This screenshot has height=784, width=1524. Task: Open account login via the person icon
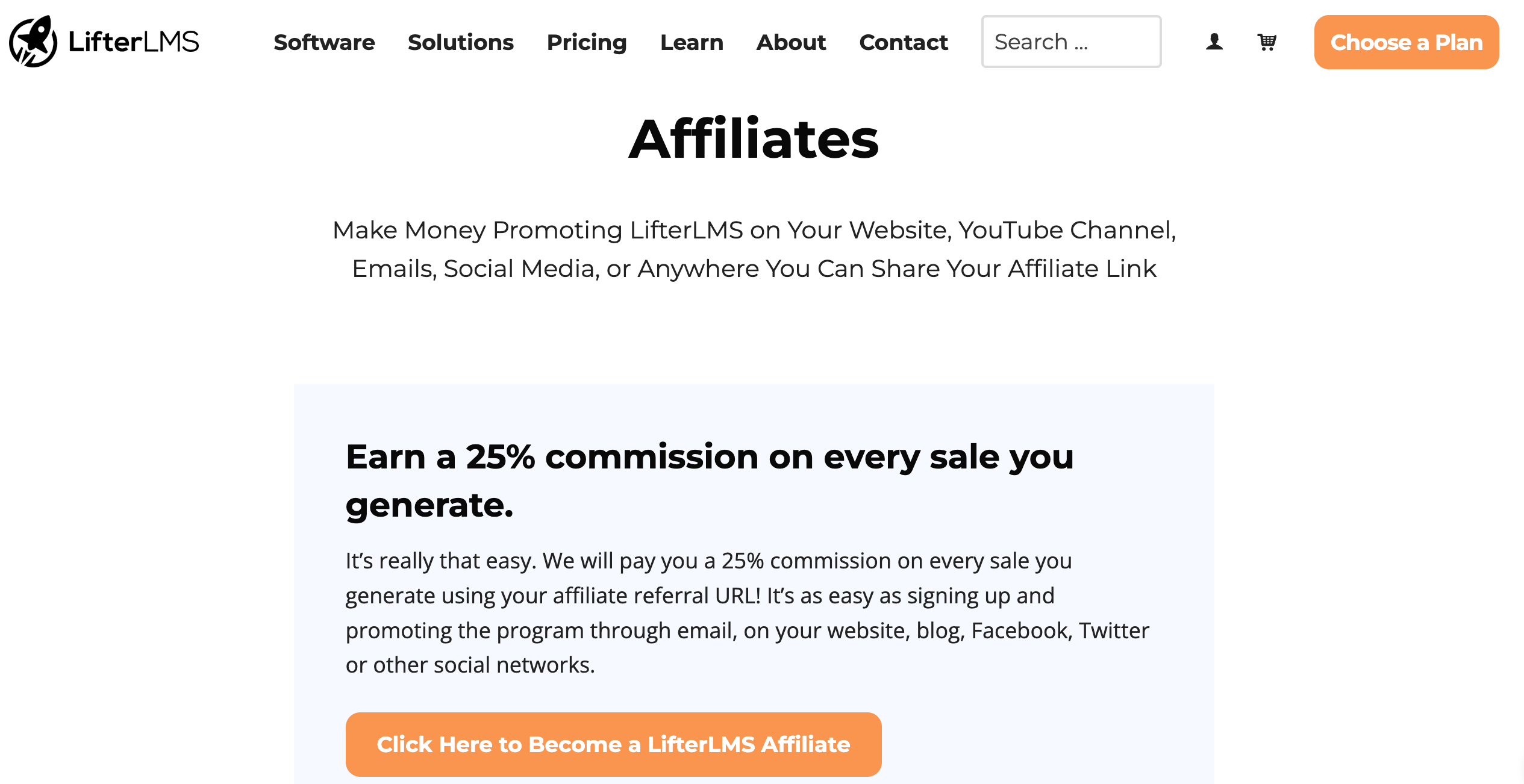click(x=1215, y=42)
